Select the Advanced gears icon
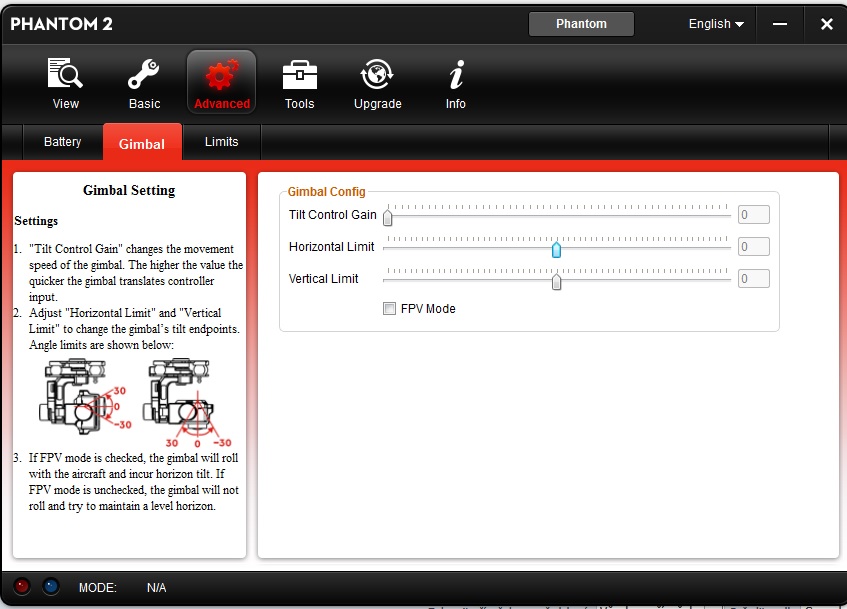 point(221,76)
